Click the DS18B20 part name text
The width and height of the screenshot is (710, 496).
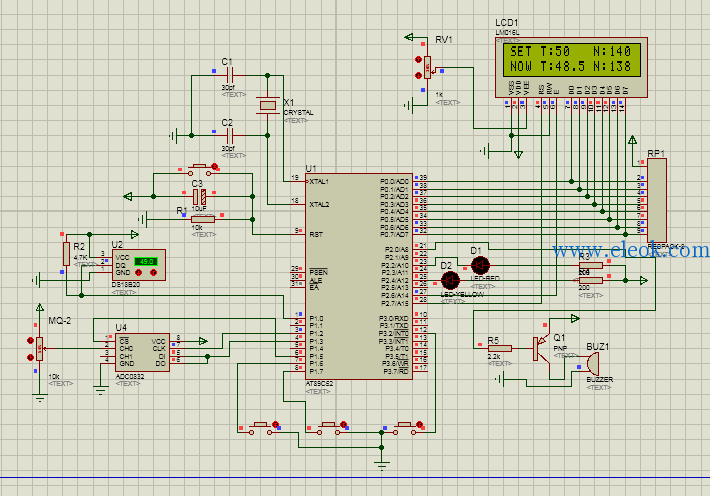125,285
